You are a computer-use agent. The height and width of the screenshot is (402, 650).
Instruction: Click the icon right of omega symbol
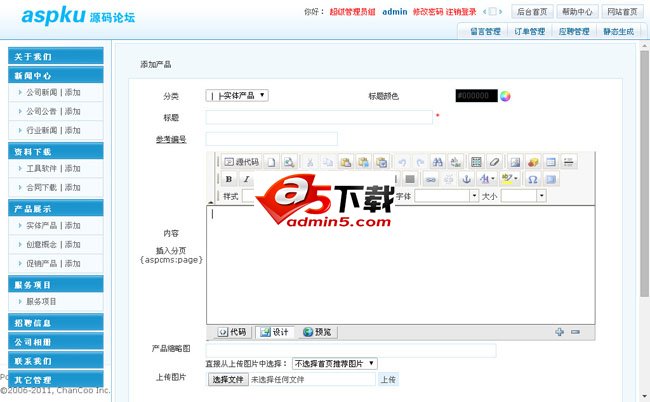(551, 179)
